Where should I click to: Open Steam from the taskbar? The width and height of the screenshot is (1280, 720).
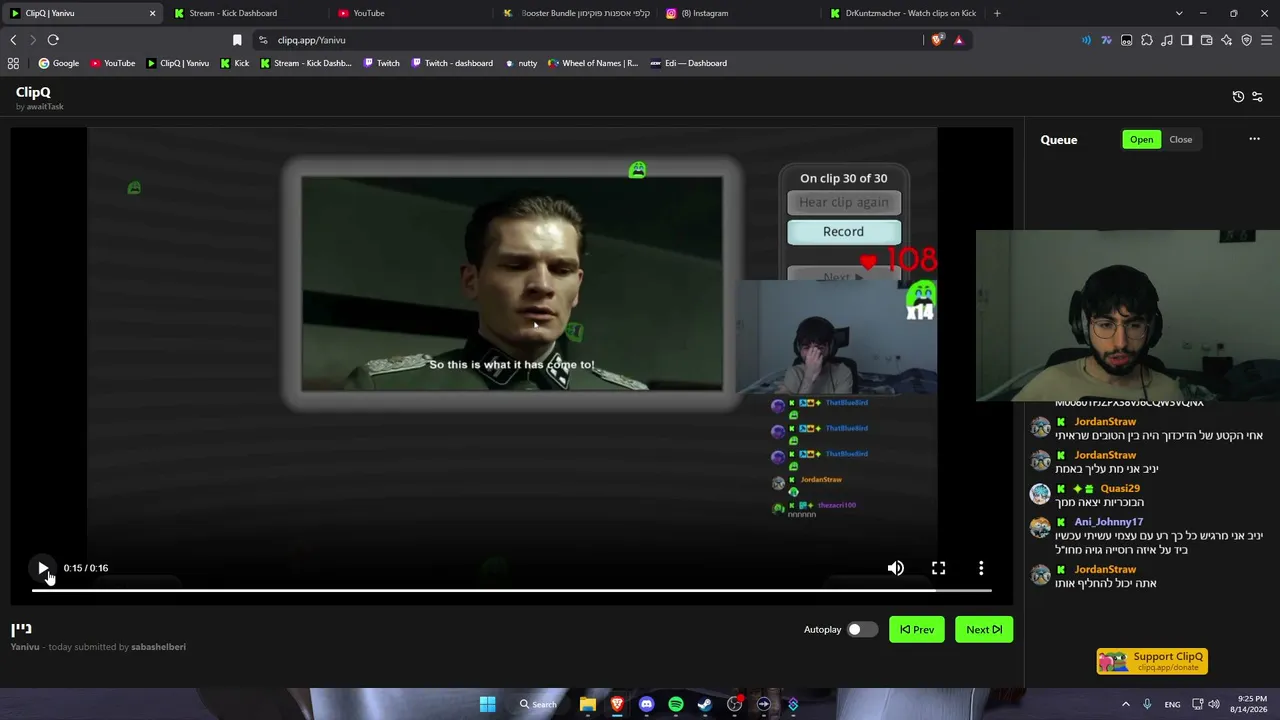tap(705, 704)
